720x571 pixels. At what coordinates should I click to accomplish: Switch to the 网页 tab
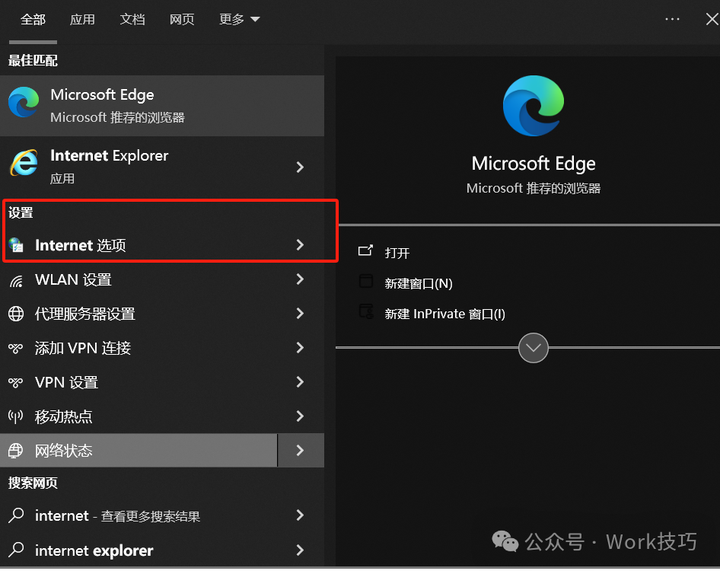click(x=182, y=19)
